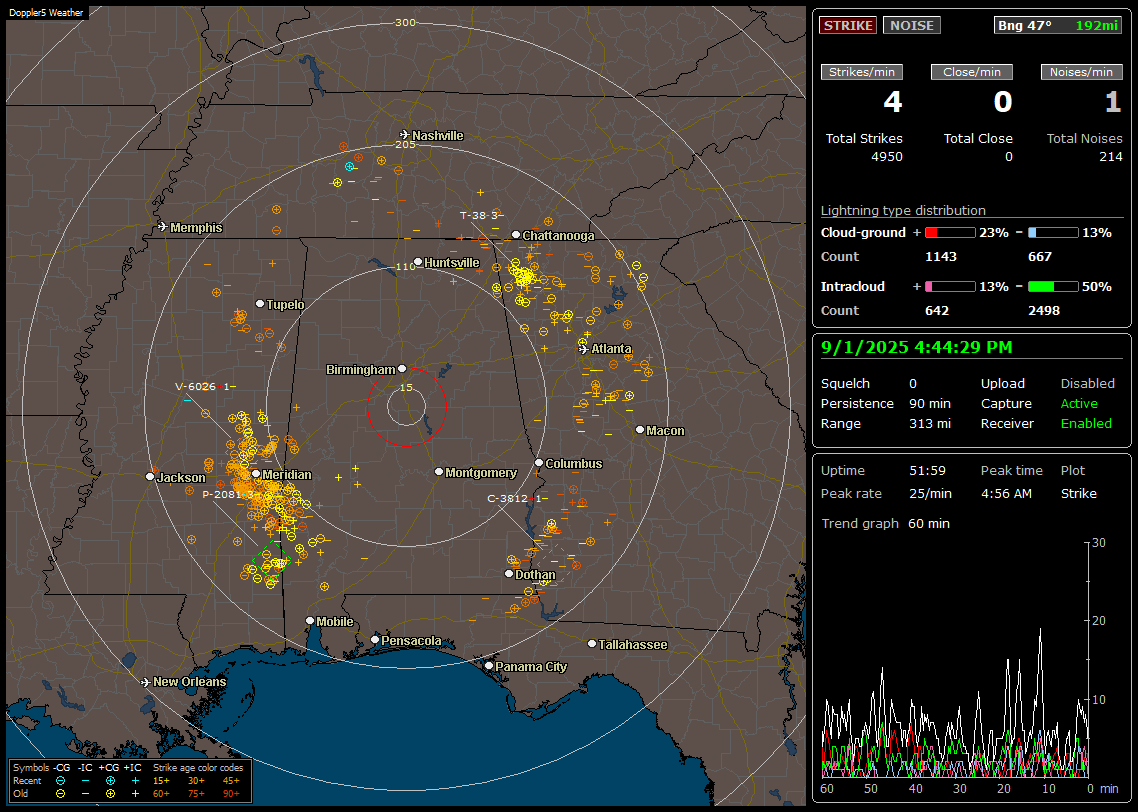Click the Squelch value 0
Image resolution: width=1138 pixels, height=812 pixels.
point(913,383)
